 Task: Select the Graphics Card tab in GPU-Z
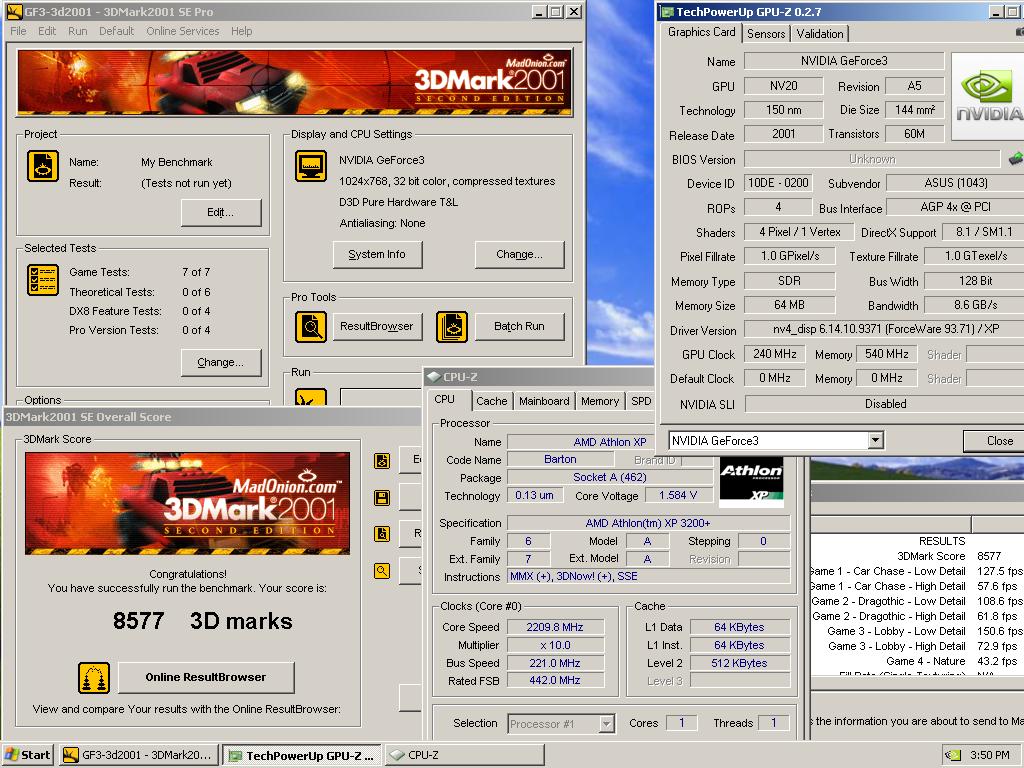click(x=701, y=32)
